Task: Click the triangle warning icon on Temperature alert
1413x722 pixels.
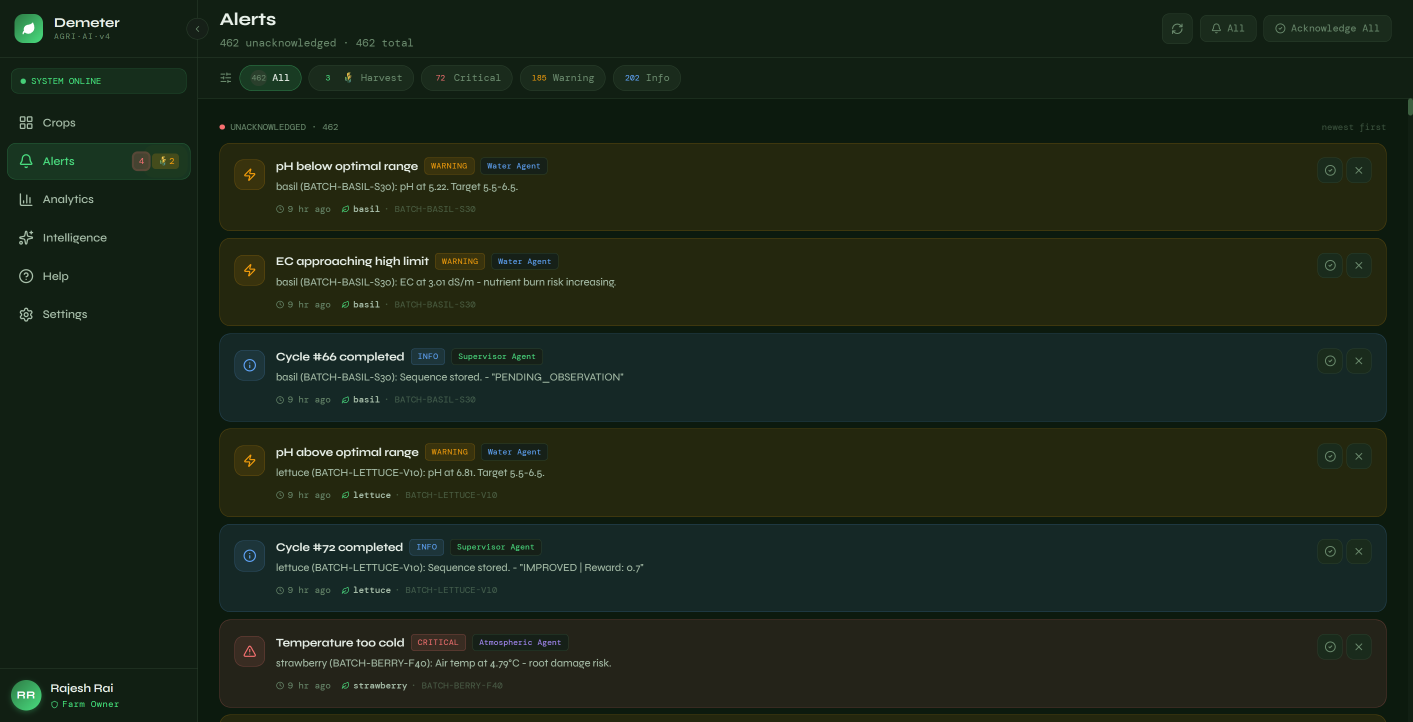Action: [250, 651]
